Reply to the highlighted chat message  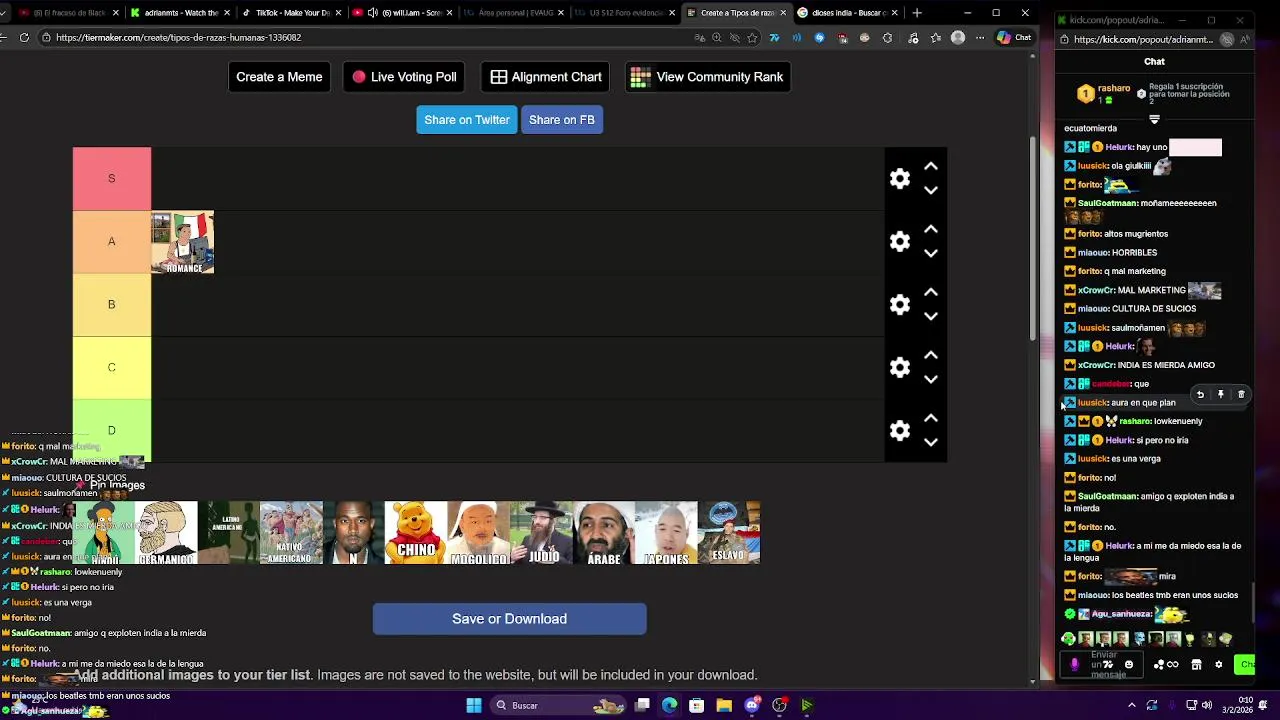[x=1200, y=394]
